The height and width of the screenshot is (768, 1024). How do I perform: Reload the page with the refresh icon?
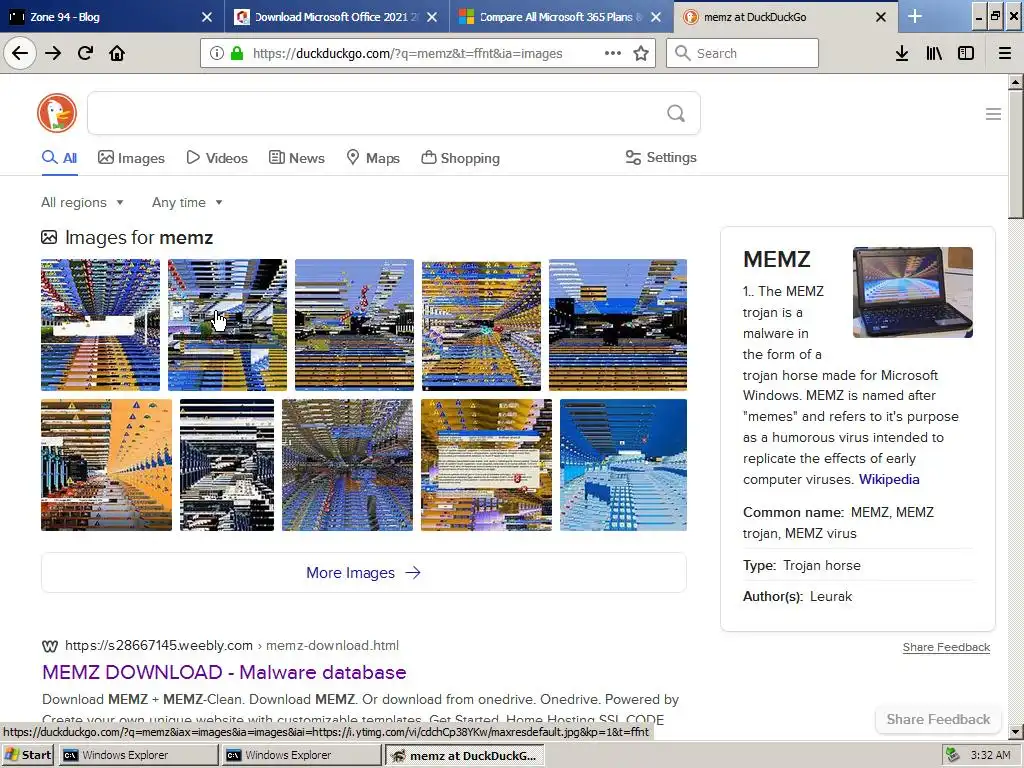[x=85, y=53]
